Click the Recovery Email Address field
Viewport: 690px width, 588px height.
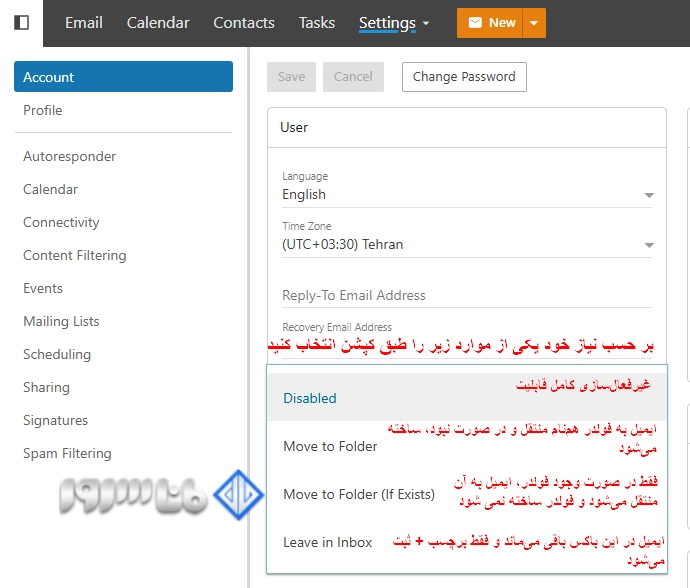pyautogui.click(x=467, y=341)
